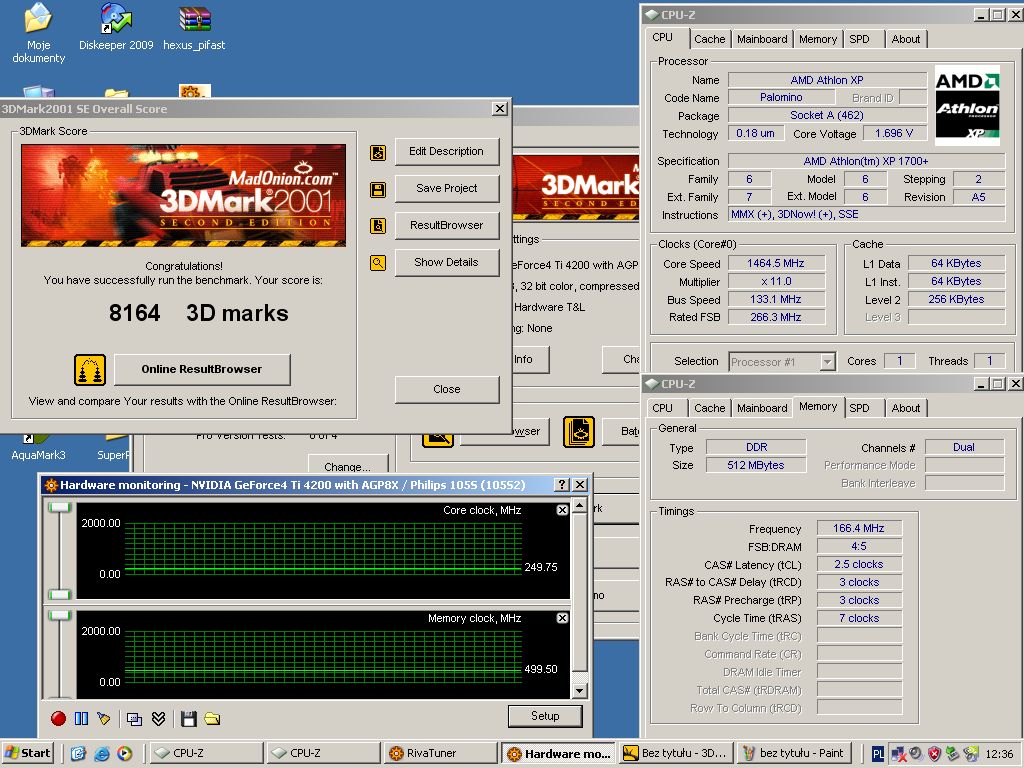Image resolution: width=1024 pixels, height=768 pixels.
Task: Open AquaMark3 desktop shortcut
Action: 38,447
